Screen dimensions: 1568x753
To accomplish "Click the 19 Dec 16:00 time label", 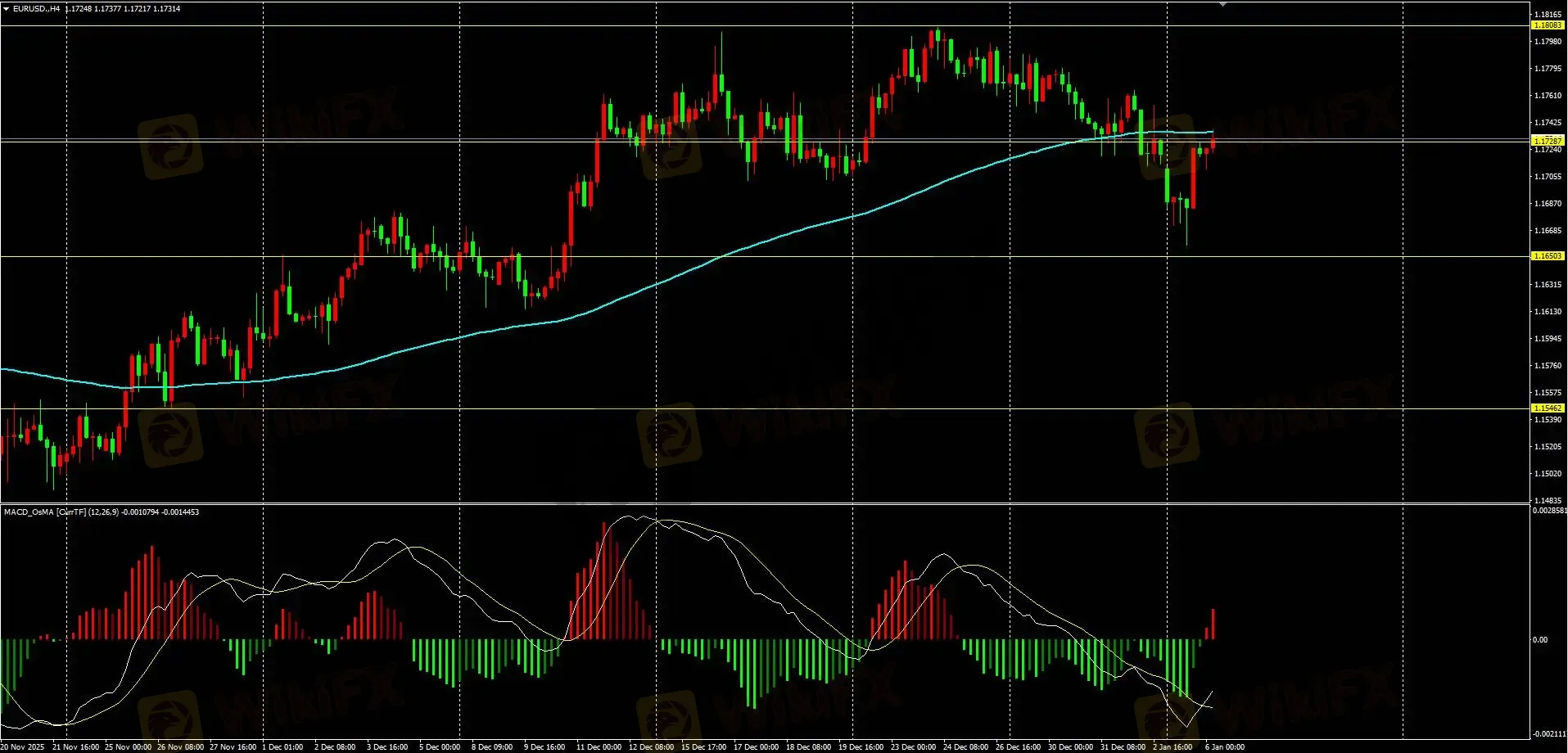I will (x=861, y=747).
